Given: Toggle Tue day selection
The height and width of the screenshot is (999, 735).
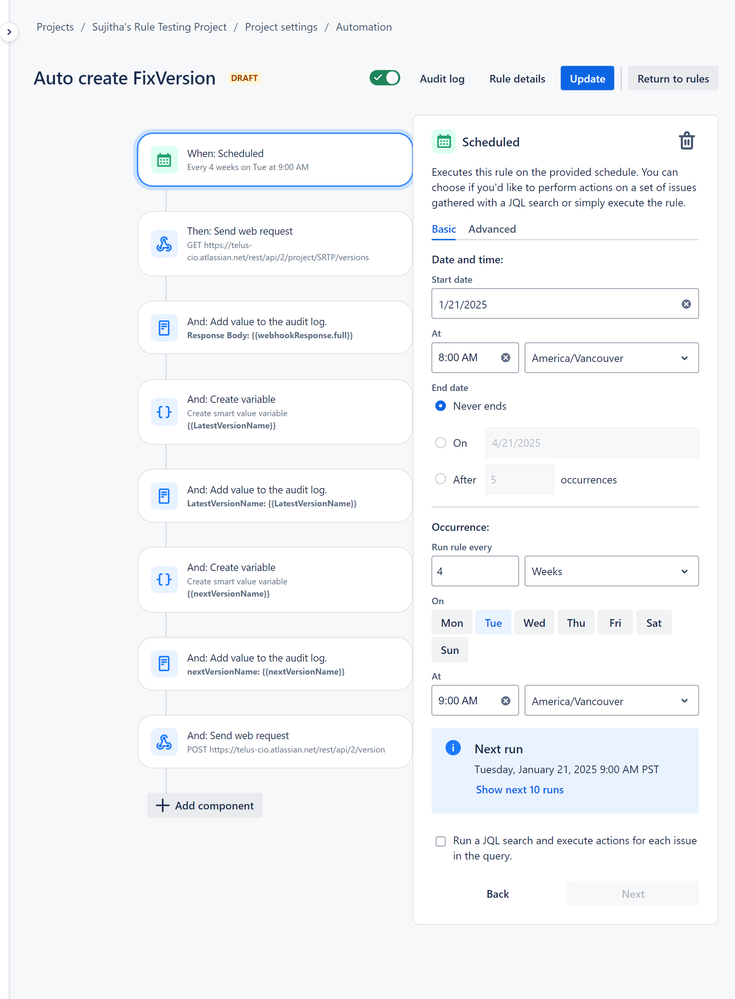Looking at the screenshot, I should 493,622.
